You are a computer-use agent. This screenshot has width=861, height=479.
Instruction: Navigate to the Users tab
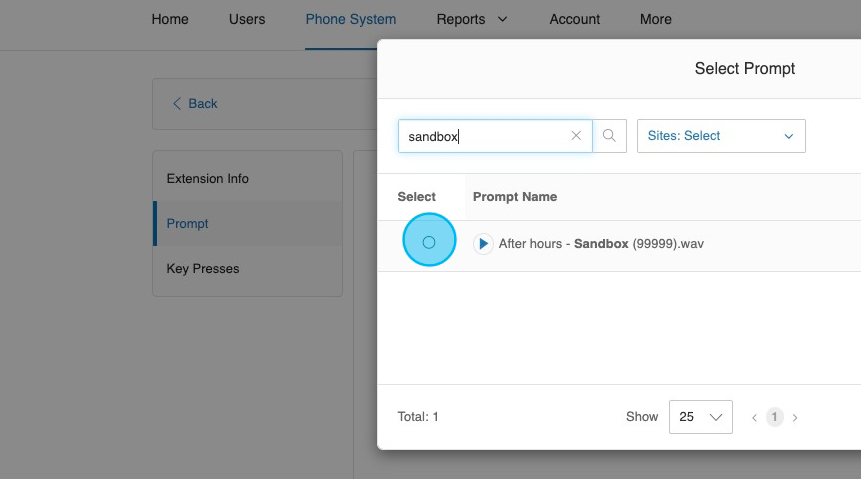(x=247, y=19)
